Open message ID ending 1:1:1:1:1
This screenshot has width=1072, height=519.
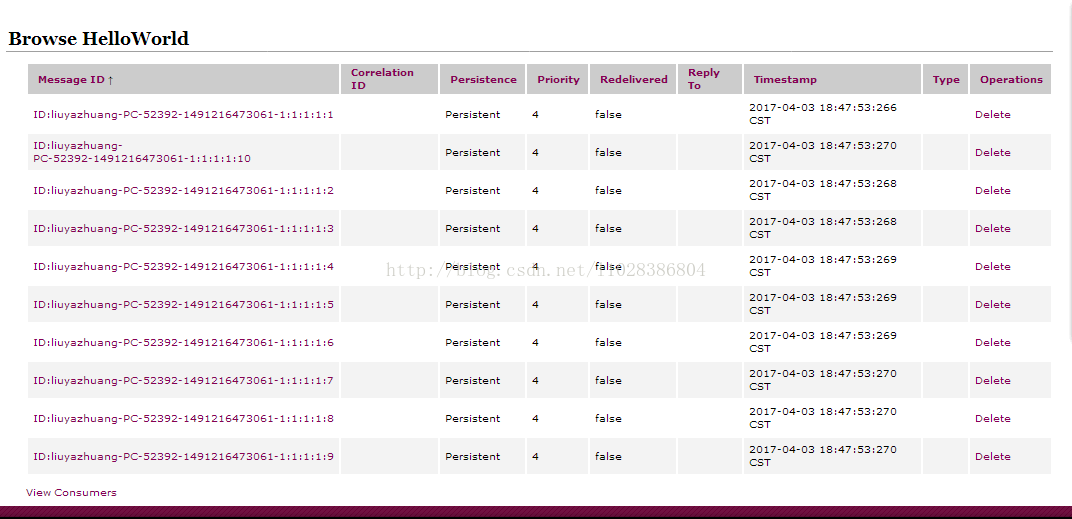click(x=183, y=114)
